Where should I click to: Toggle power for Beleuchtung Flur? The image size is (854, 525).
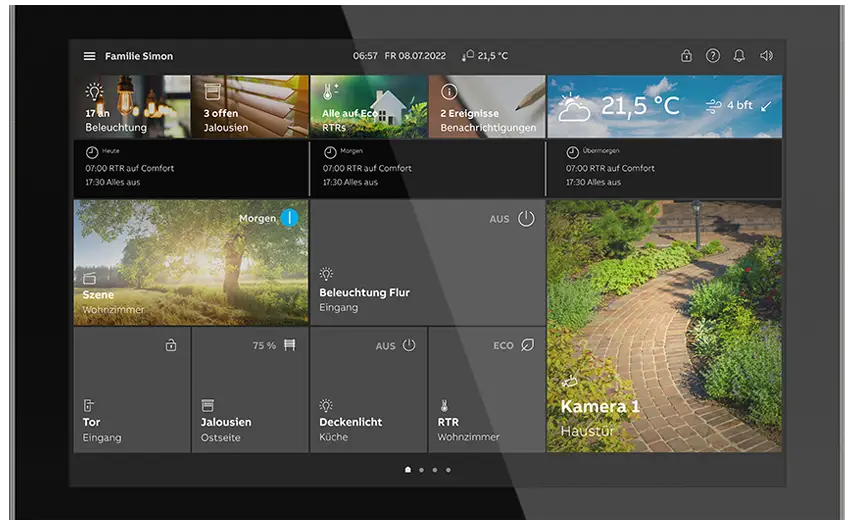pos(526,218)
